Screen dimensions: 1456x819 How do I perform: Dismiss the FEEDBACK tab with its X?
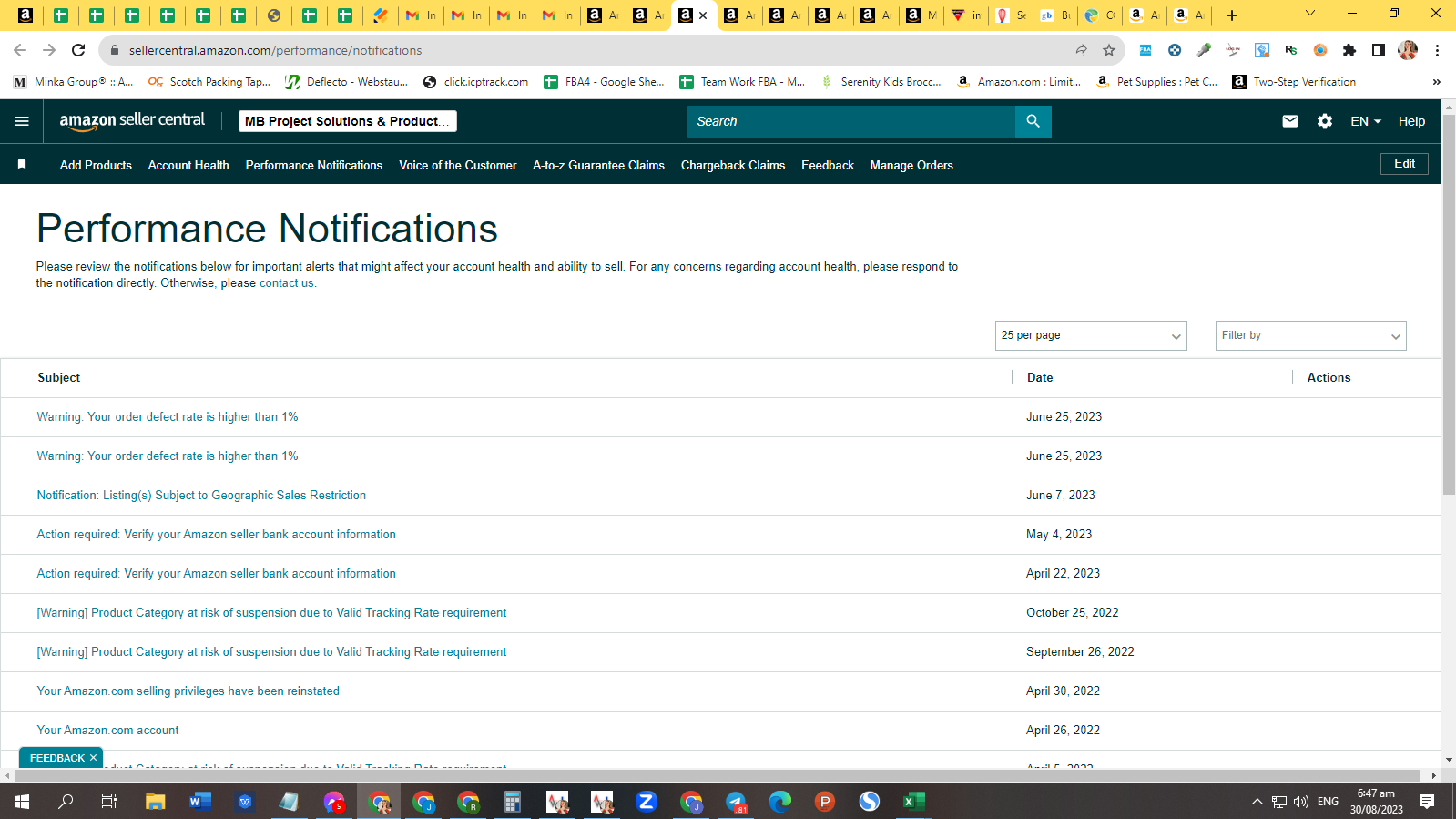(x=93, y=758)
